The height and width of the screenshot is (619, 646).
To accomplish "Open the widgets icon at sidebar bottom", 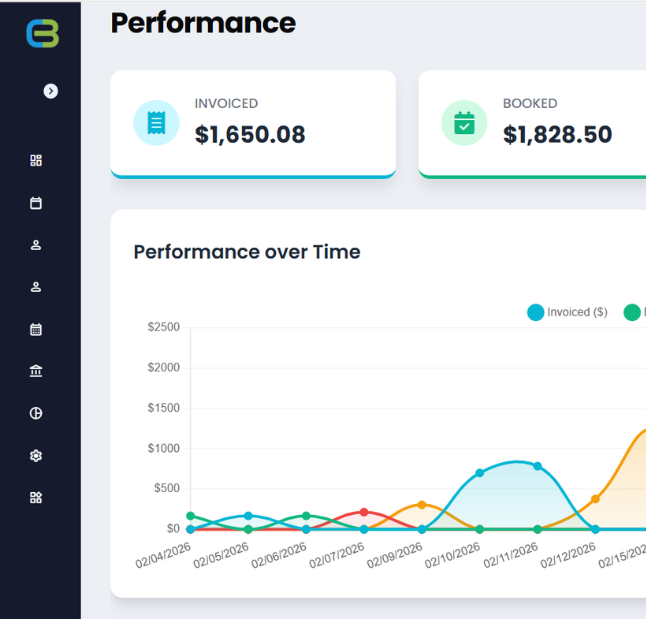I will [37, 497].
